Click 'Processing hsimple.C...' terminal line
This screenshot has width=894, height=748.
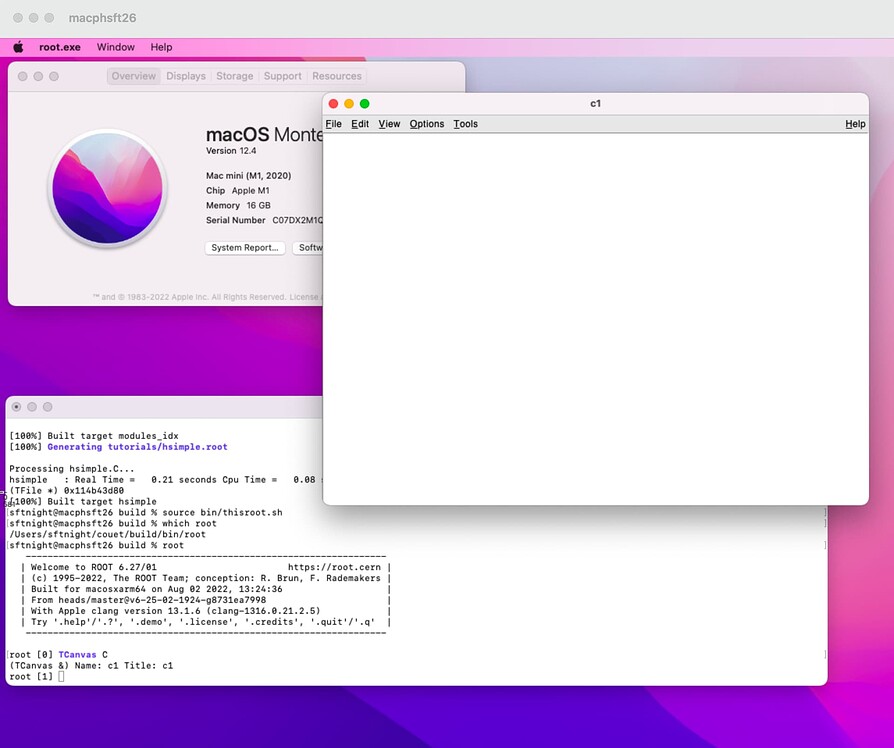tap(72, 469)
